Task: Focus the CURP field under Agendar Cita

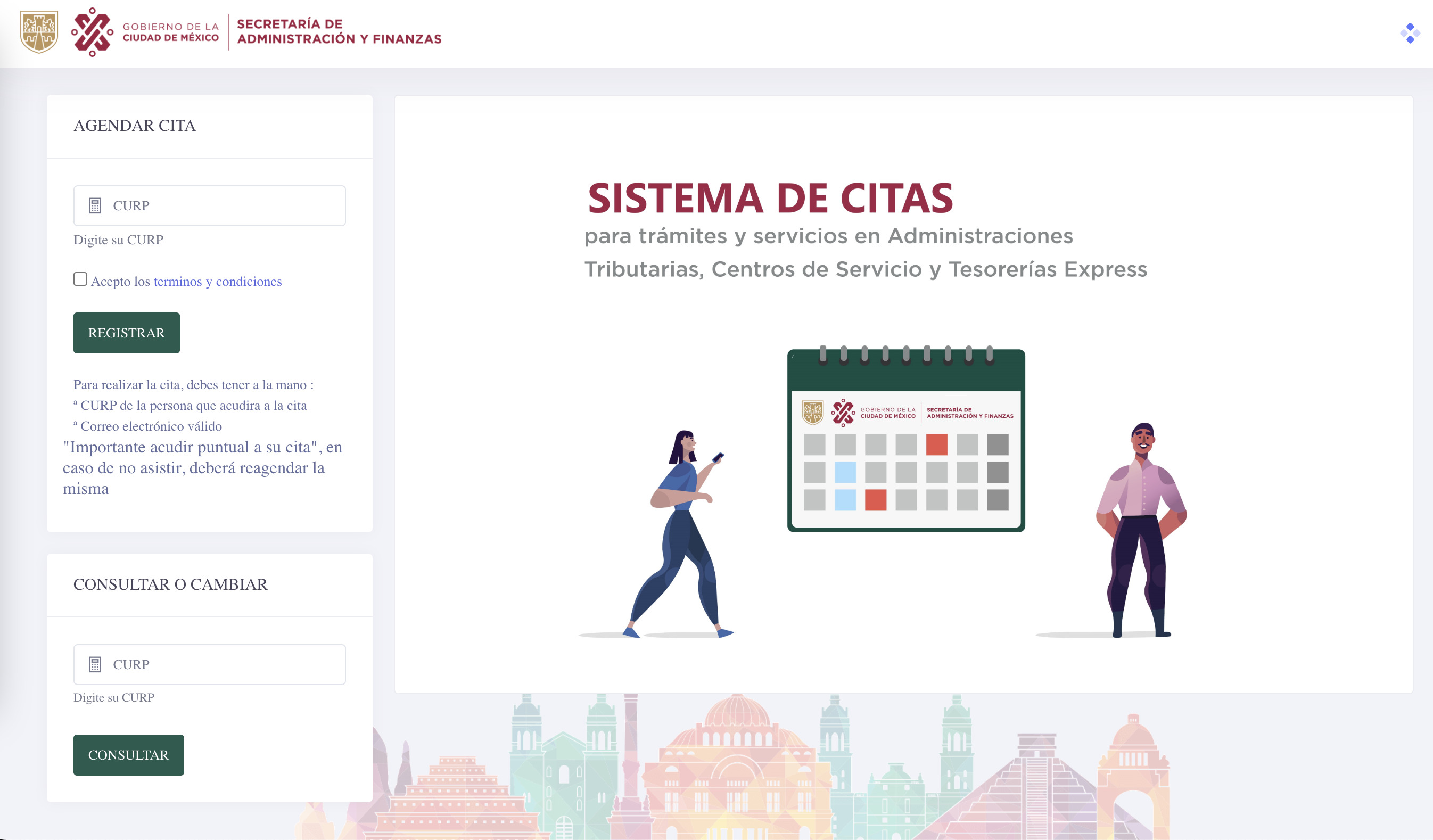Action: 227,206
